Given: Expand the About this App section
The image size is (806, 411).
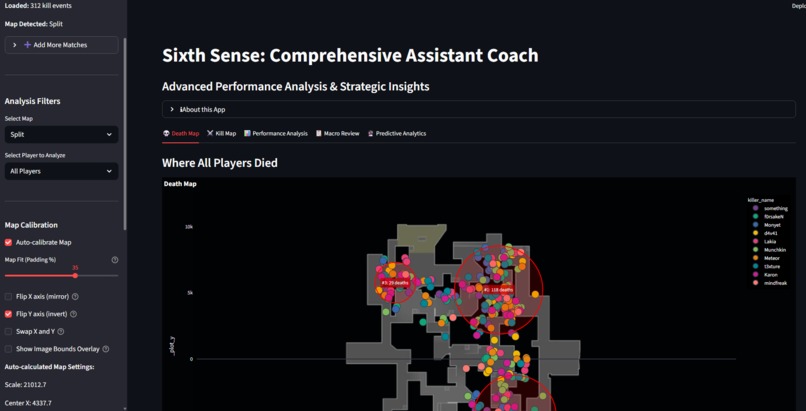Looking at the screenshot, I should [479, 109].
